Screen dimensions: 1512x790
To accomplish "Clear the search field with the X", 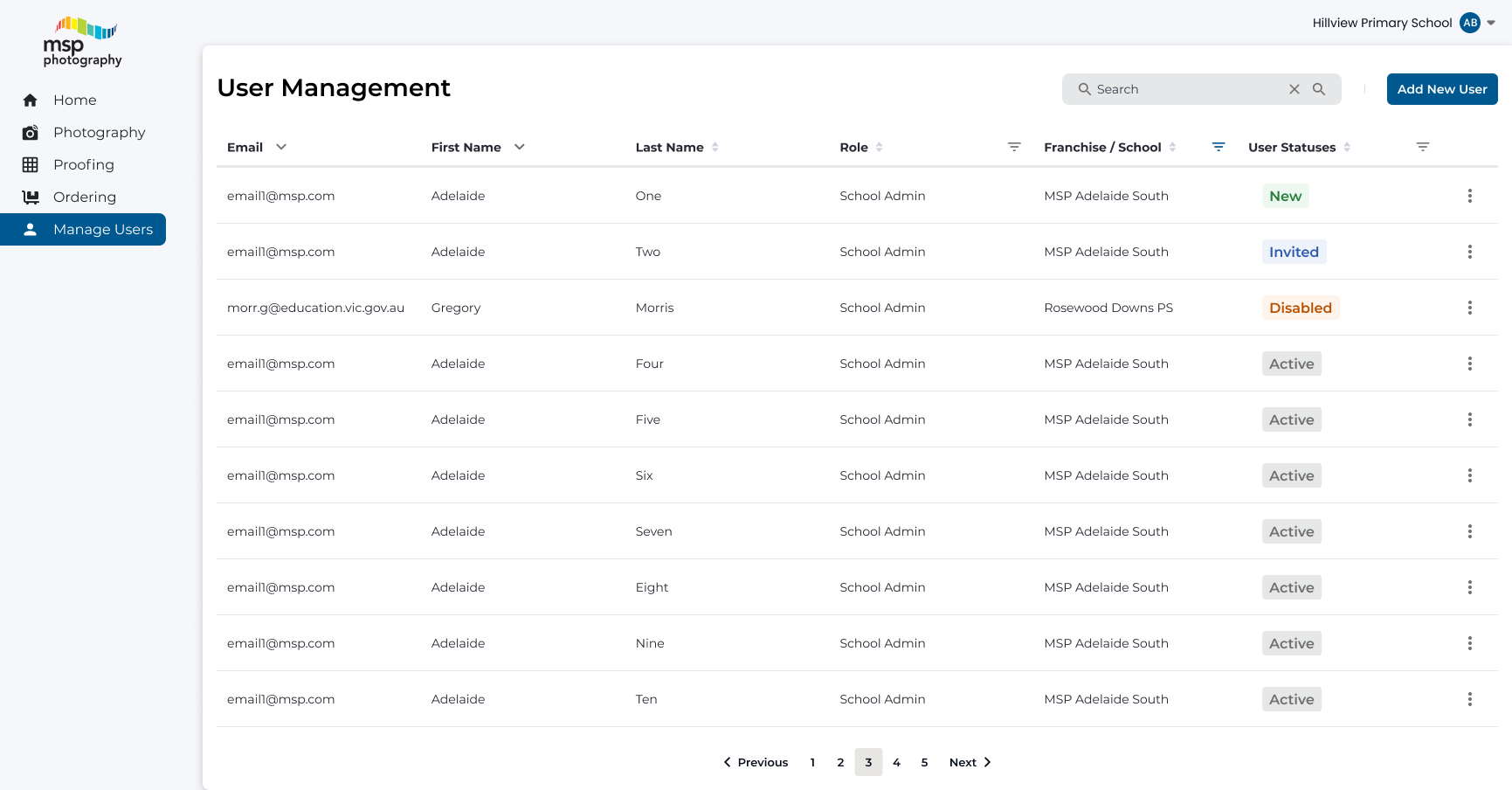I will click(1294, 88).
